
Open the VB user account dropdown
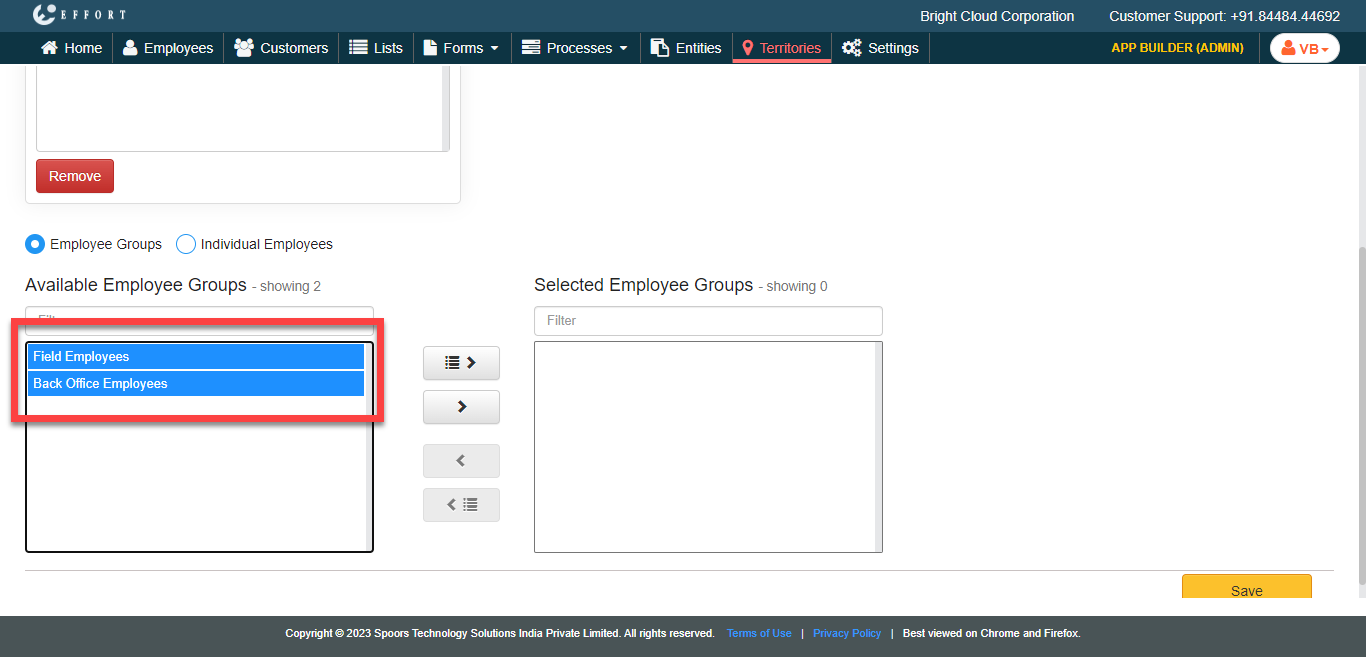click(1304, 48)
